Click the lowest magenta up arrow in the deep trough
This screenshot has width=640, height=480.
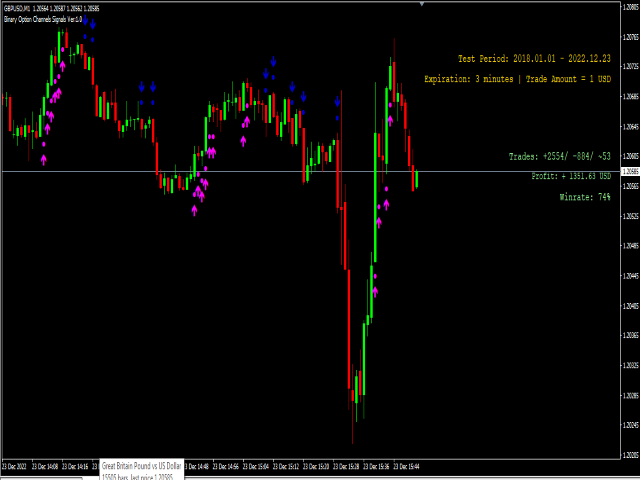[x=375, y=292]
